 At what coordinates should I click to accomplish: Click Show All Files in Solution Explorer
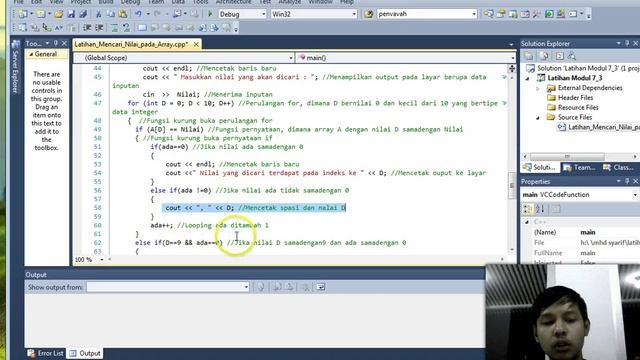pos(544,56)
